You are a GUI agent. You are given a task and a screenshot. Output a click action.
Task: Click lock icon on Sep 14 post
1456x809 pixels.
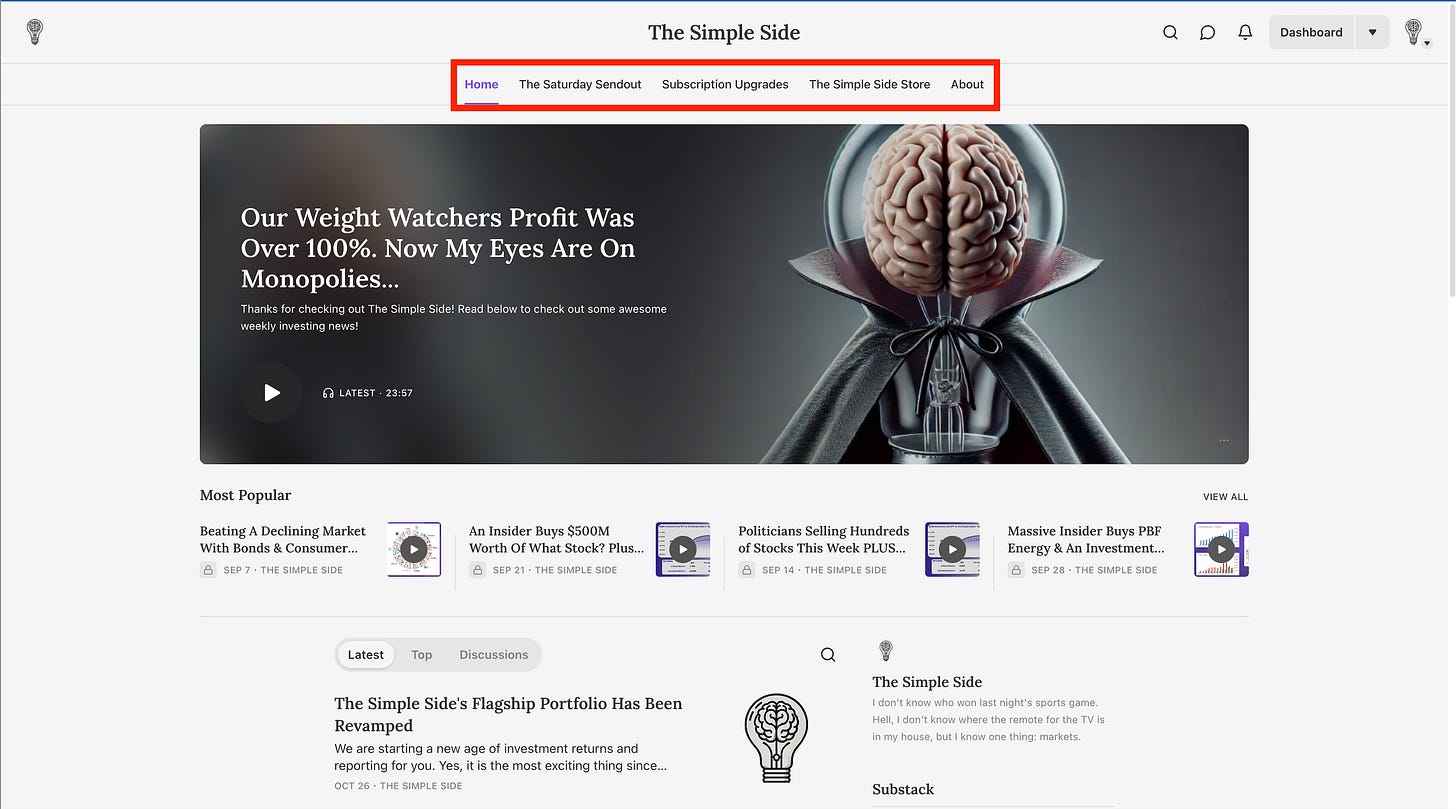point(747,570)
